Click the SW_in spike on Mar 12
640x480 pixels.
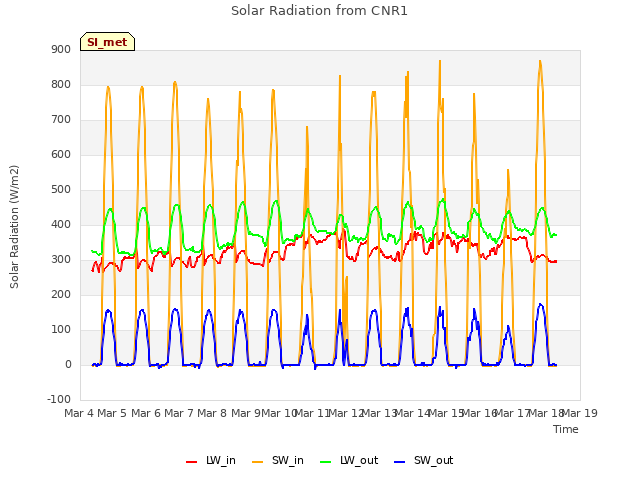pyautogui.click(x=340, y=76)
